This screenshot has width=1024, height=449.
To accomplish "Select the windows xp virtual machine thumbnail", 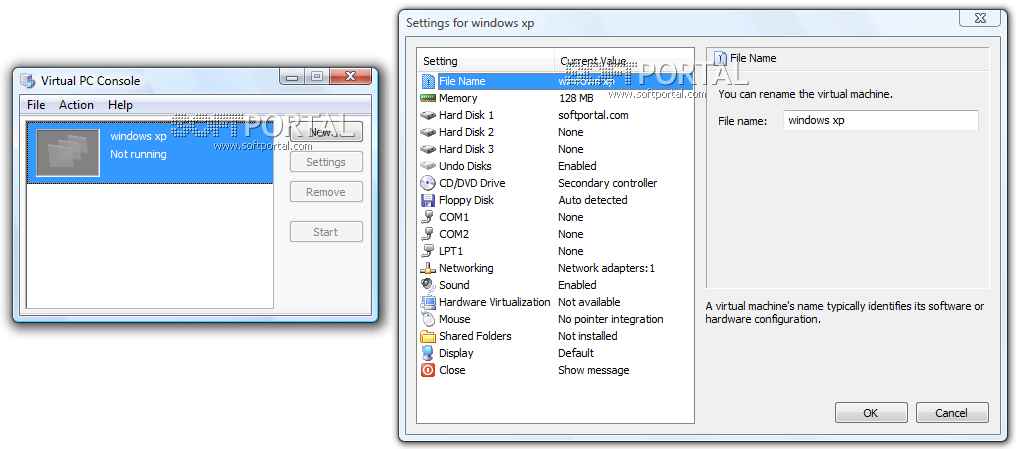I will 68,153.
